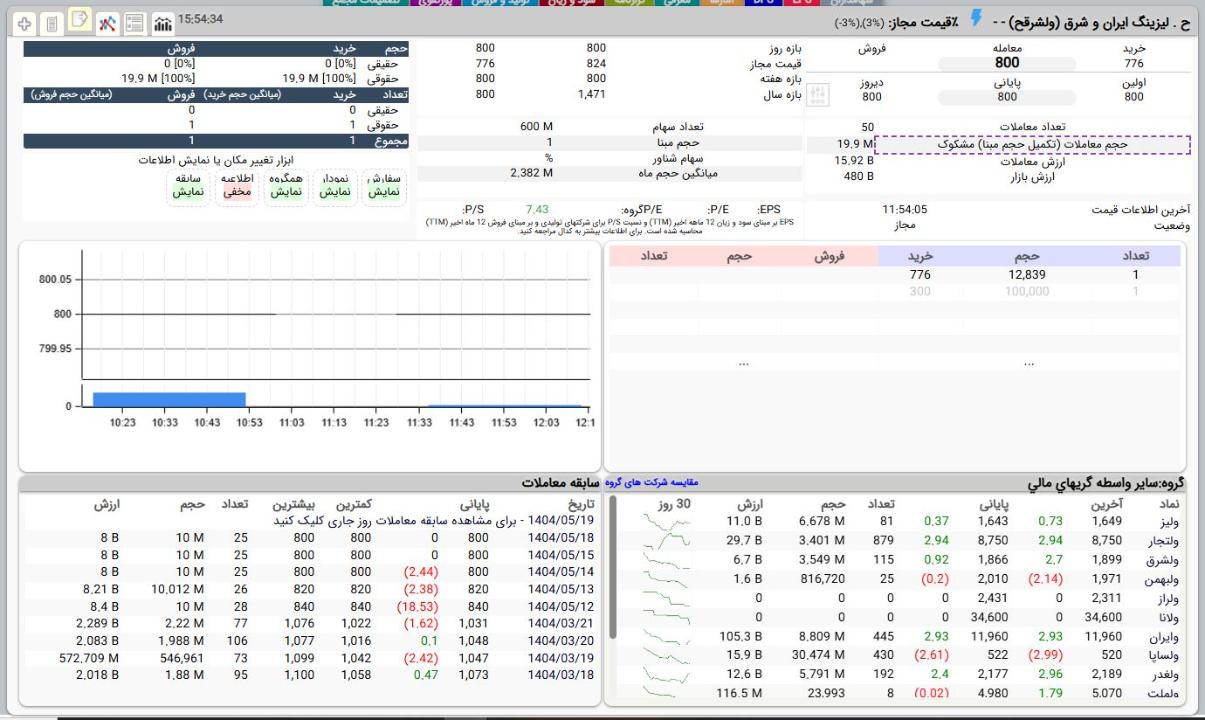The image size is (1205, 720).
Task: Click the technical line chart icon
Action: pyautogui.click(x=106, y=22)
